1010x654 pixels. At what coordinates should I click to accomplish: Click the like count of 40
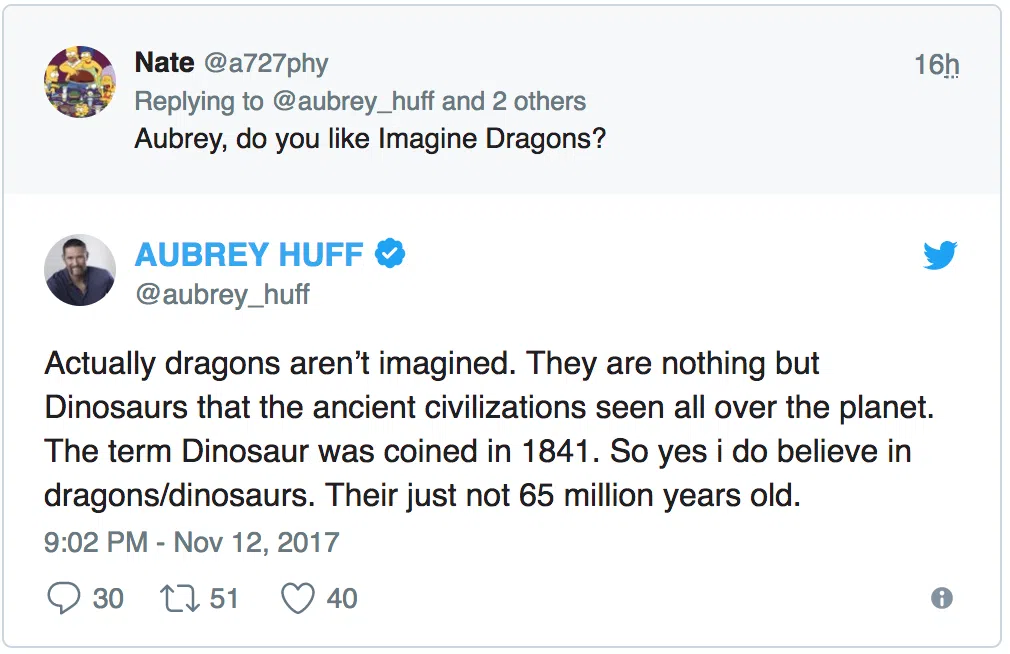[x=342, y=598]
